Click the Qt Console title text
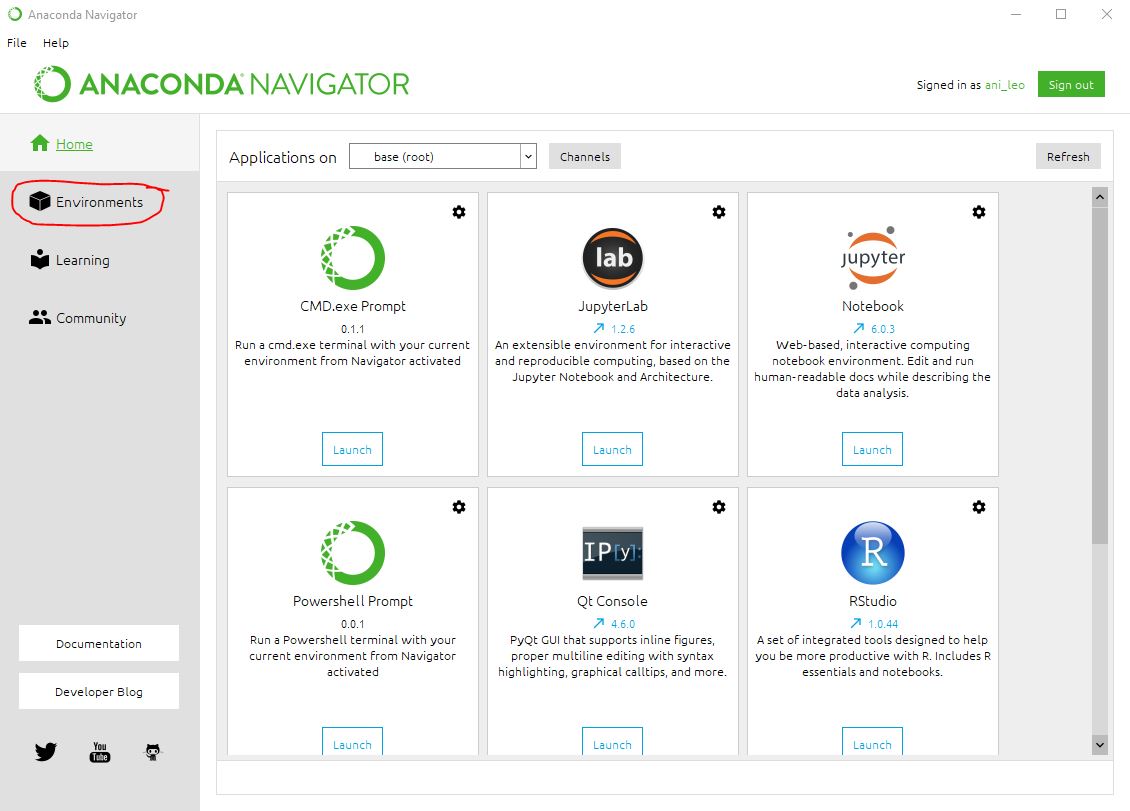The image size is (1130, 811). click(x=613, y=601)
